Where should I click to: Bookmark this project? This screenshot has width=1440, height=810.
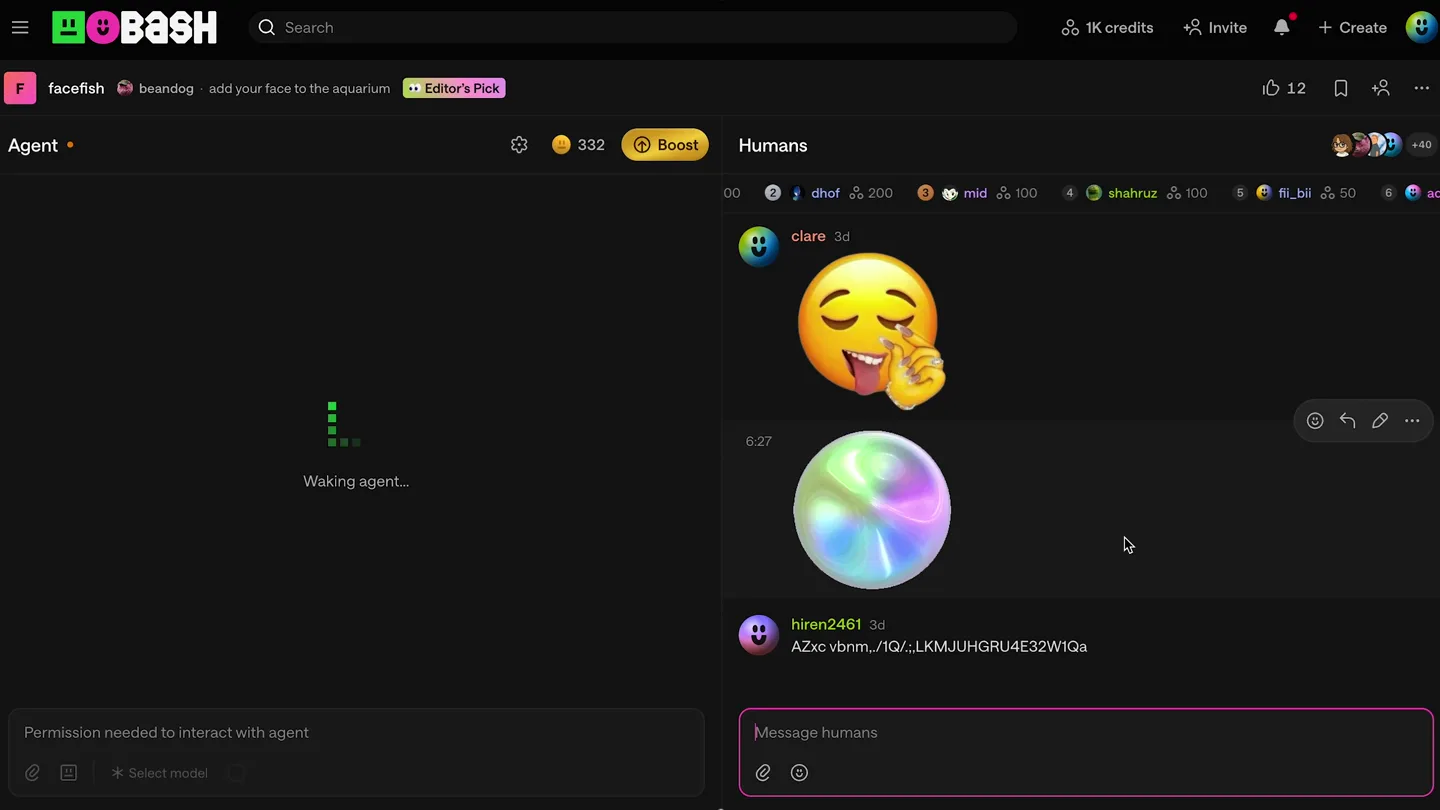pyautogui.click(x=1341, y=88)
